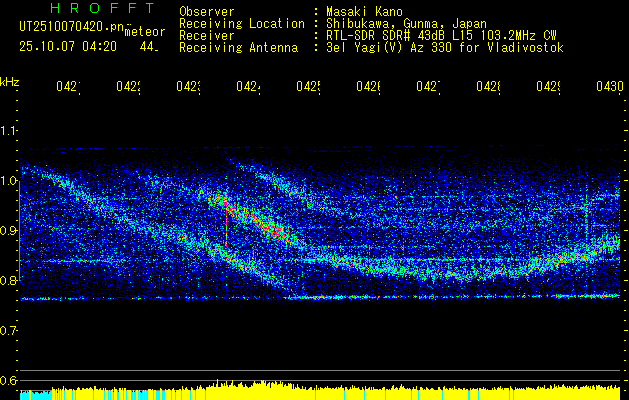Click the 'Receiving Antenna' label
The height and width of the screenshot is (400, 629).
238,48
